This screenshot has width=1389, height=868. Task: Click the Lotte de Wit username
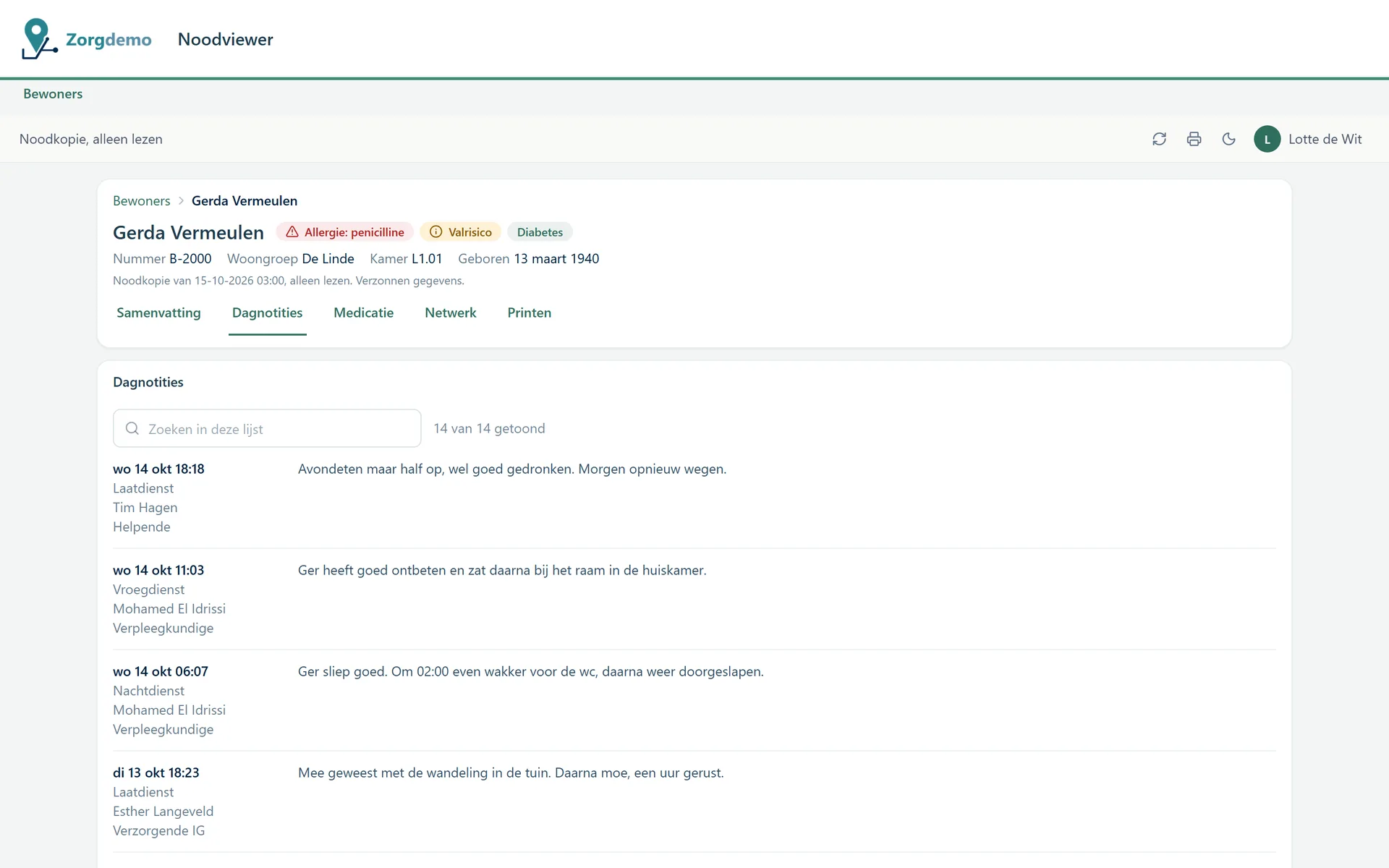[x=1325, y=139]
